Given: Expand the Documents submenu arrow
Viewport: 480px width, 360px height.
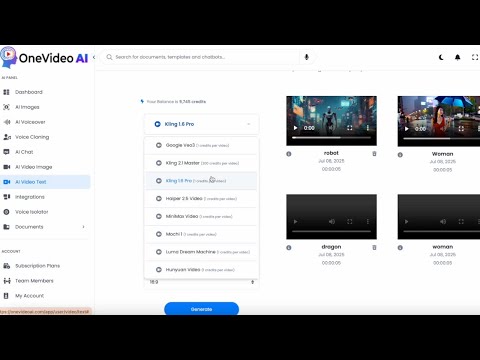Looking at the screenshot, I should pos(83,227).
